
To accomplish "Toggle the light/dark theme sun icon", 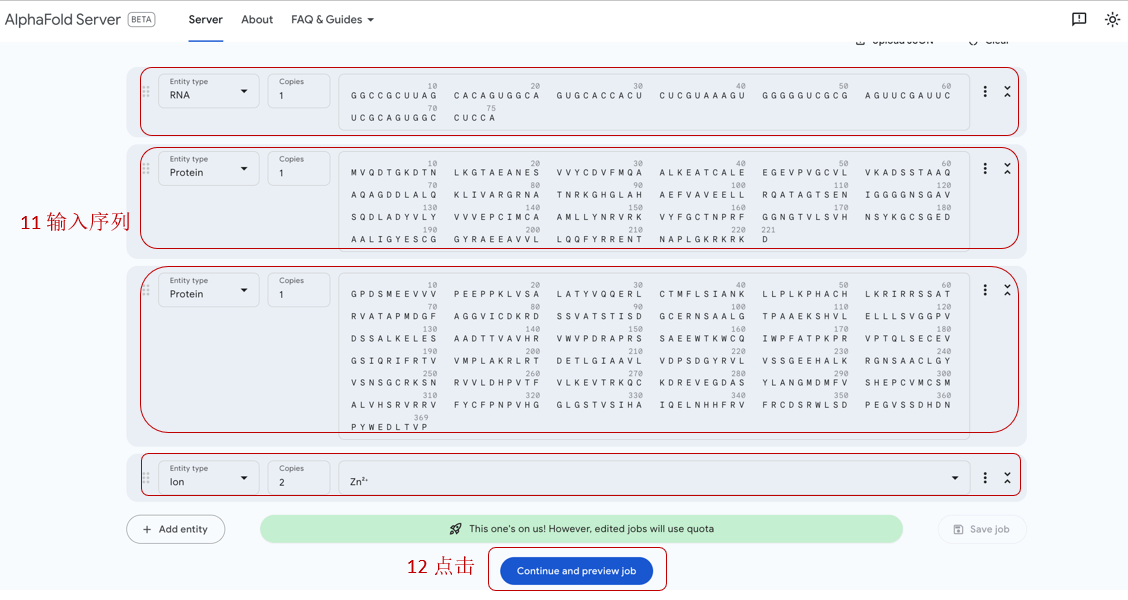I will [1112, 19].
